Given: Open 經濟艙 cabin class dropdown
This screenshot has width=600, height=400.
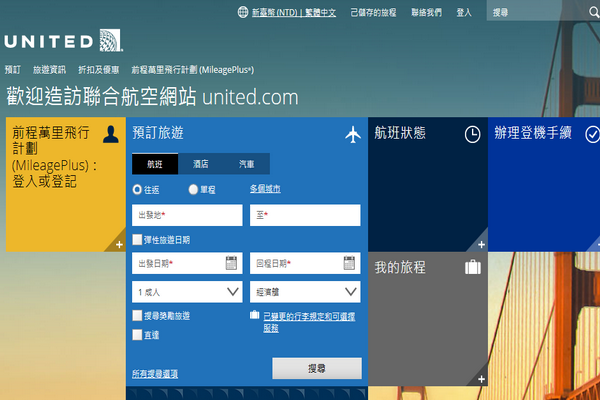Looking at the screenshot, I should coord(305,292).
